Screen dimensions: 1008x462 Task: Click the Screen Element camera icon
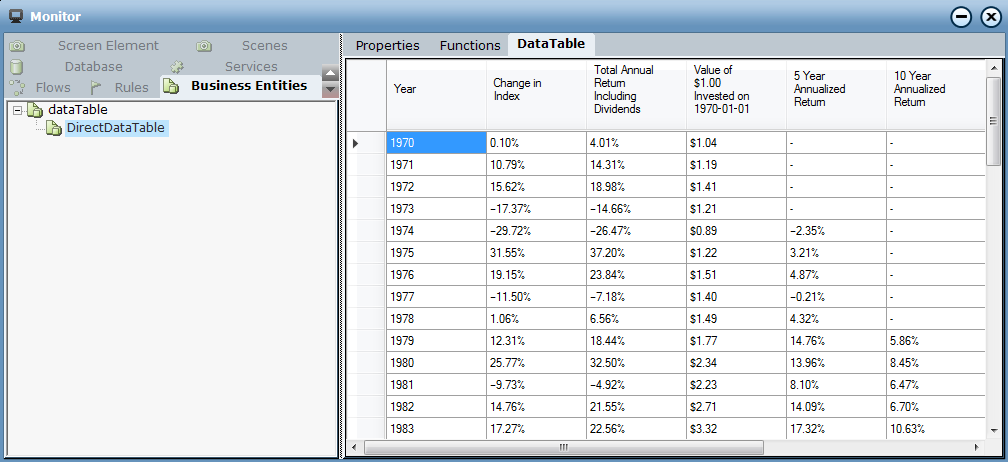[17, 46]
